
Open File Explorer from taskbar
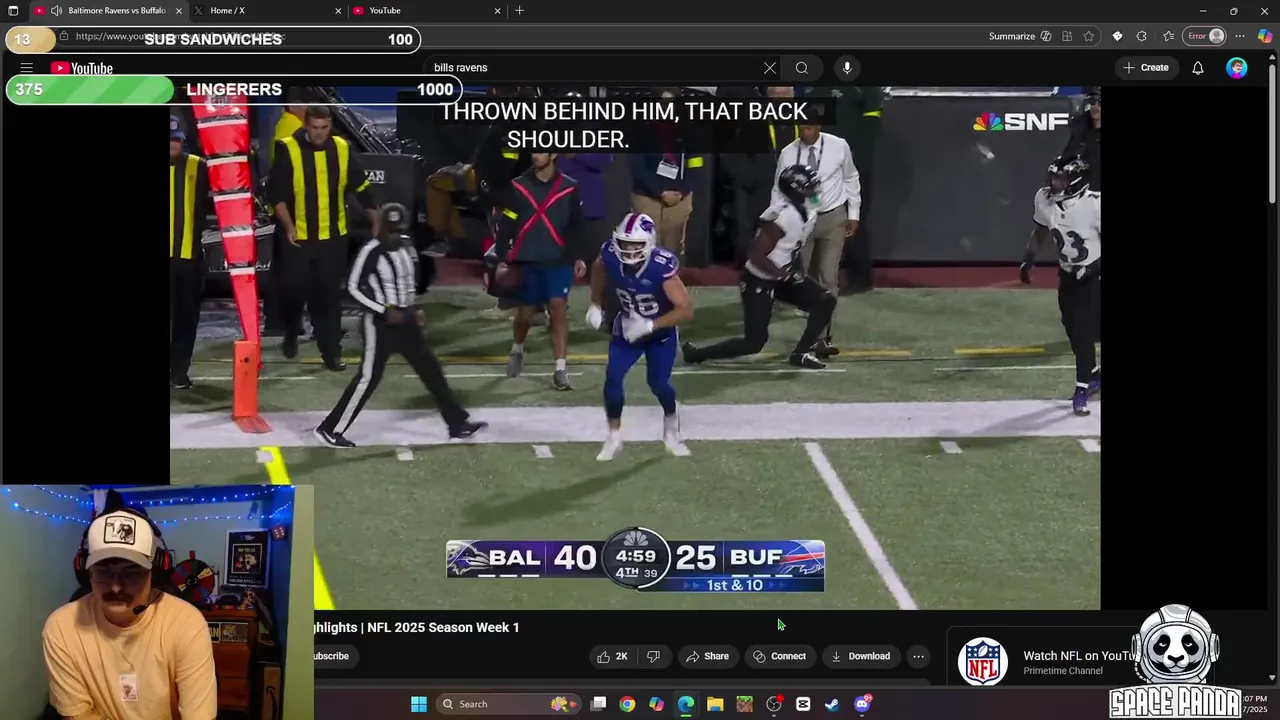tap(715, 704)
